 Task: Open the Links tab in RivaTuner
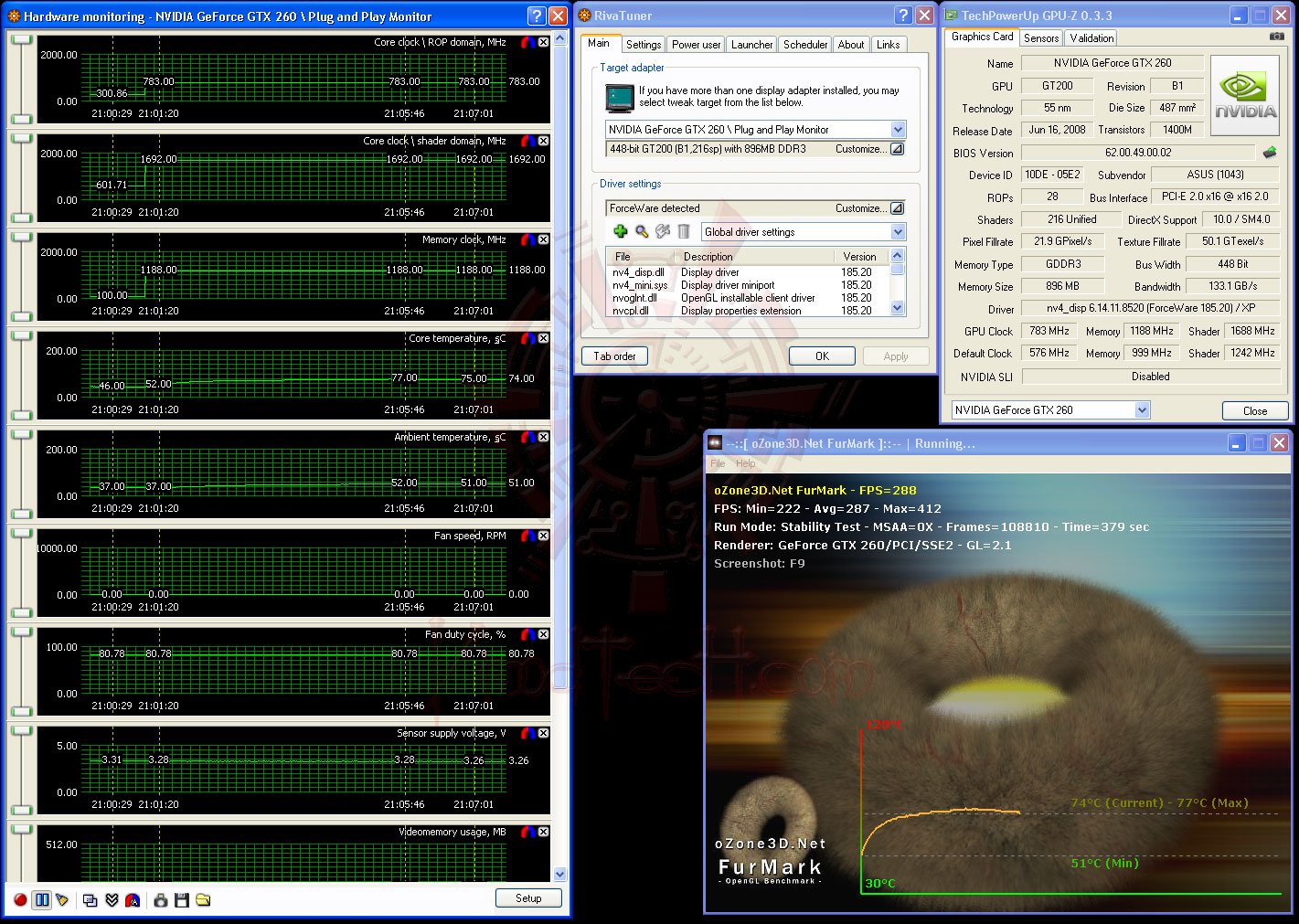(x=889, y=45)
